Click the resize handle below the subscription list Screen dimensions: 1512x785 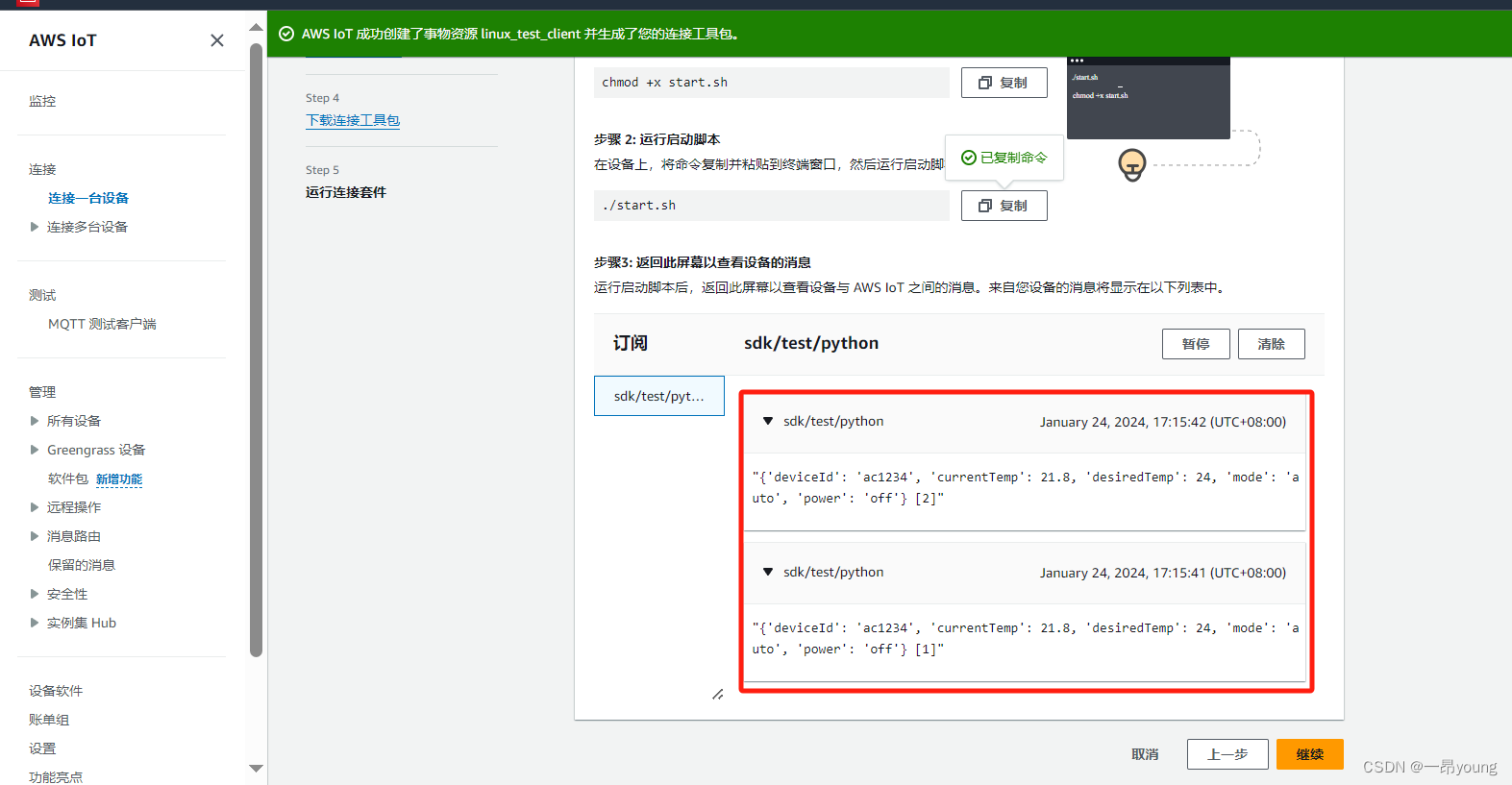coord(718,694)
